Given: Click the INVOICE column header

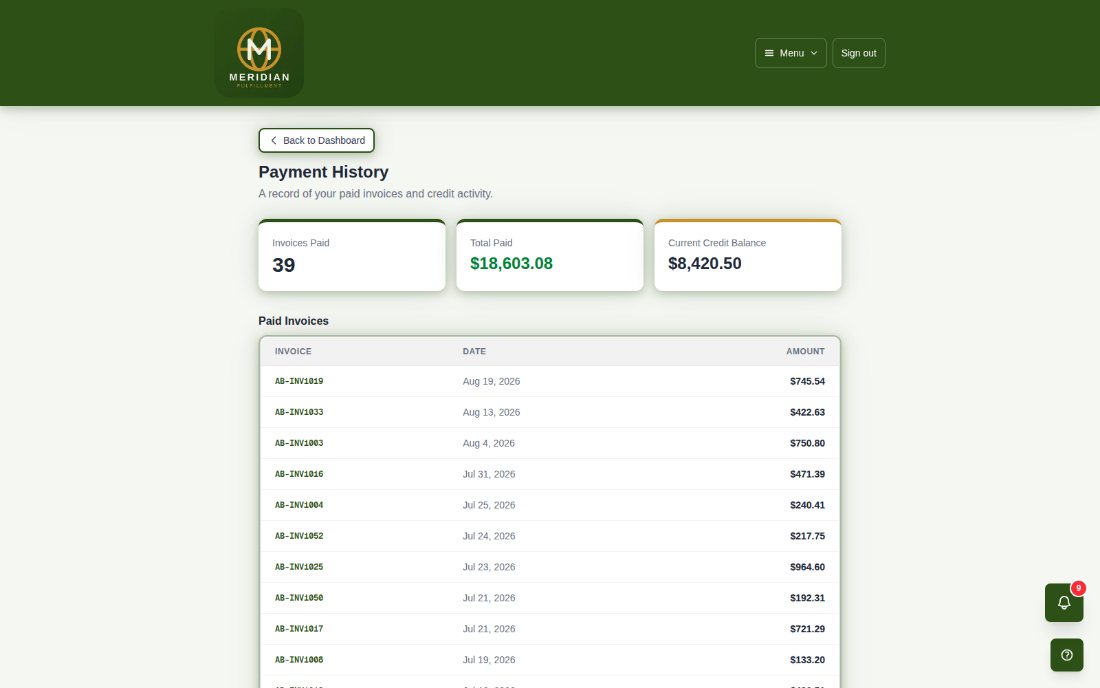Looking at the screenshot, I should click(293, 351).
